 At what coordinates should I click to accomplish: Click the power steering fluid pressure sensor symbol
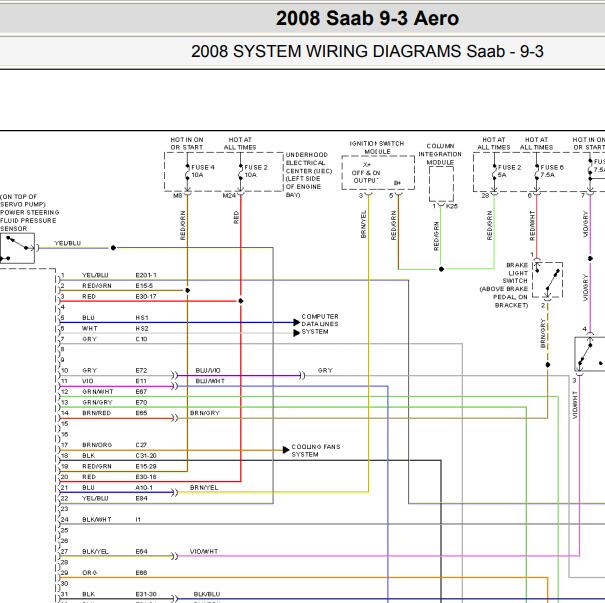click(17, 248)
